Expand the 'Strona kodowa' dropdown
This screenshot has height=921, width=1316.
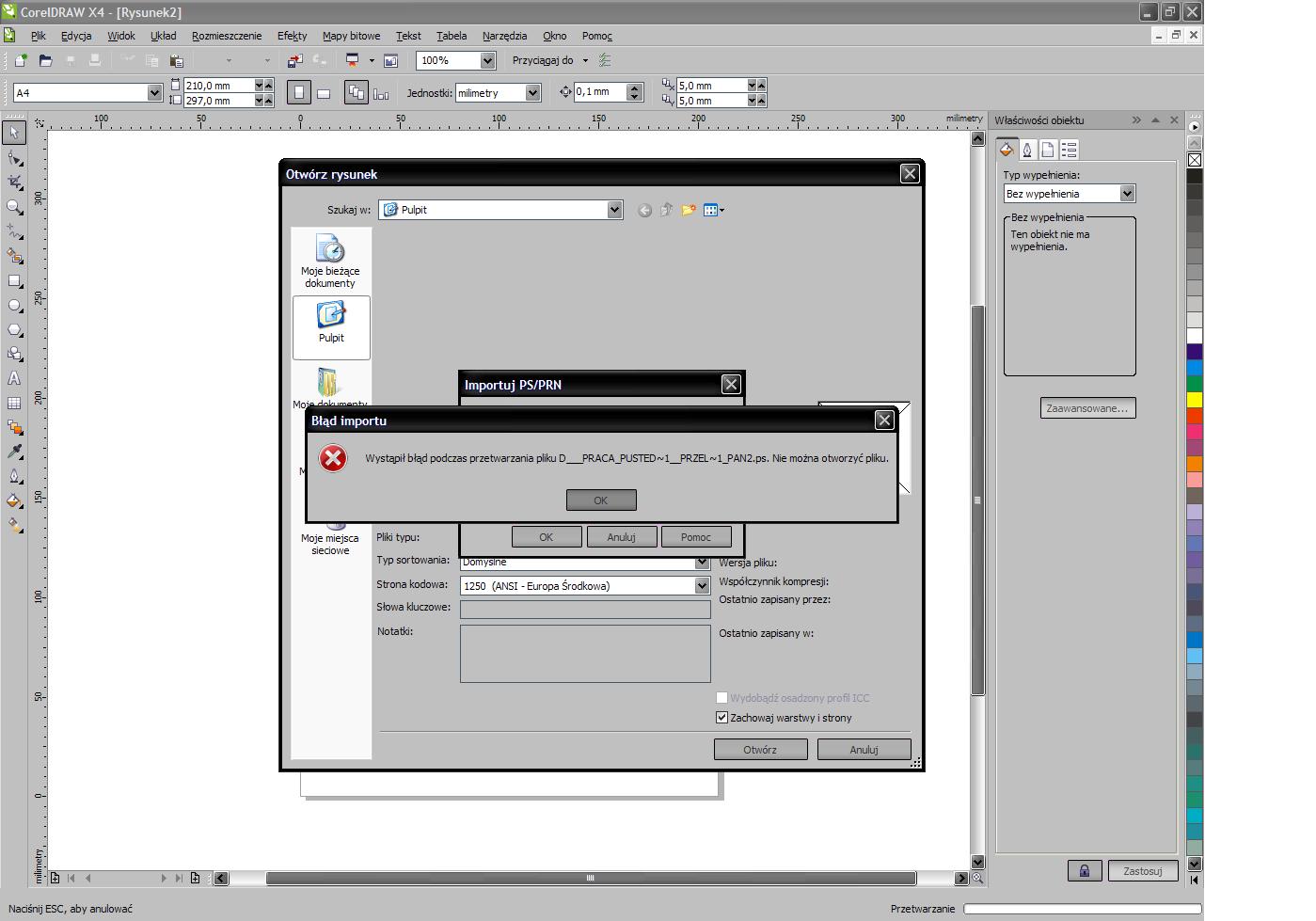(x=701, y=586)
